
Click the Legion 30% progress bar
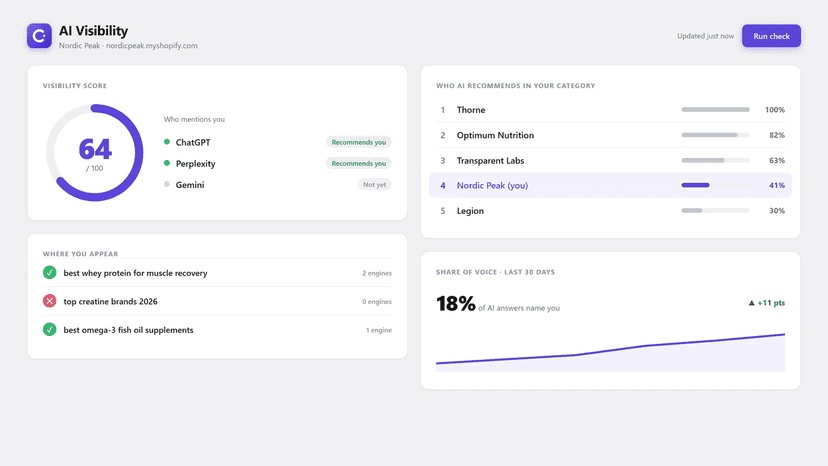(716, 210)
